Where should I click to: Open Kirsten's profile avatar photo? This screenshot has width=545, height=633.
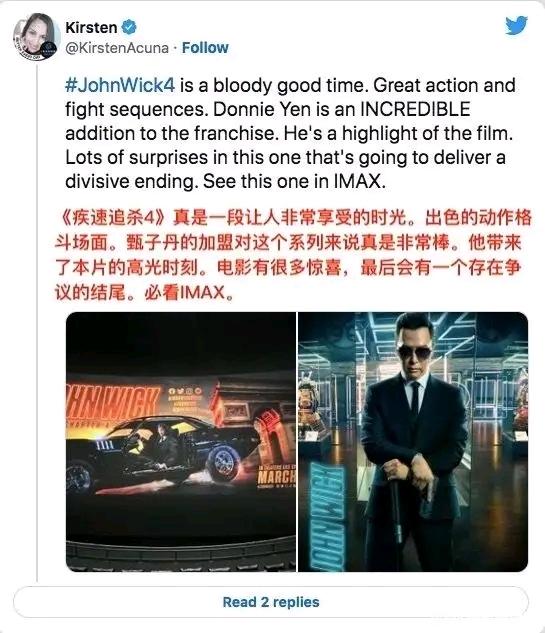(36, 37)
